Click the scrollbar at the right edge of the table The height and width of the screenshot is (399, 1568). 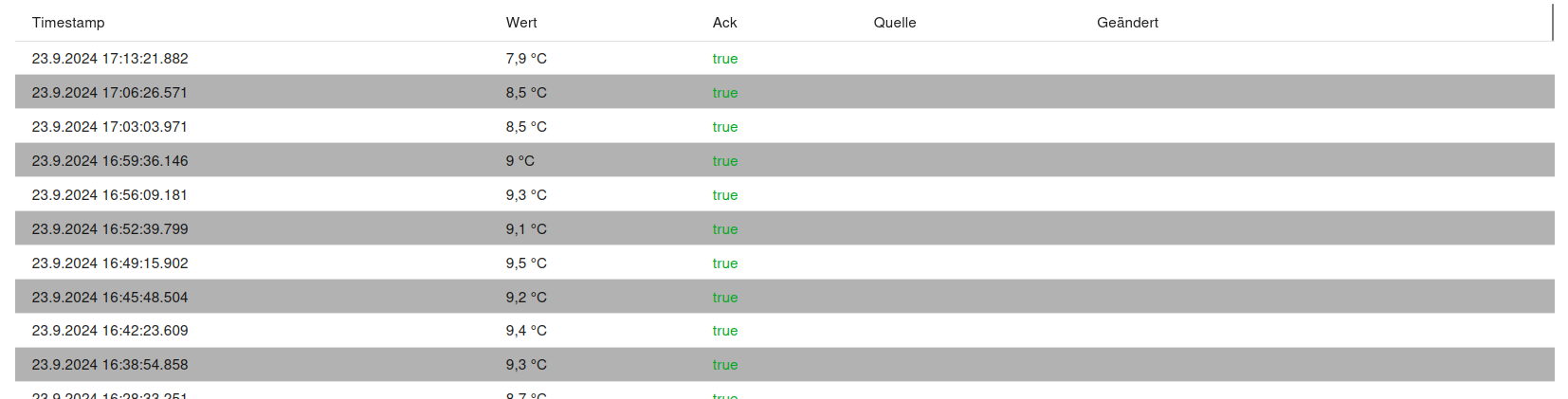[x=1552, y=23]
